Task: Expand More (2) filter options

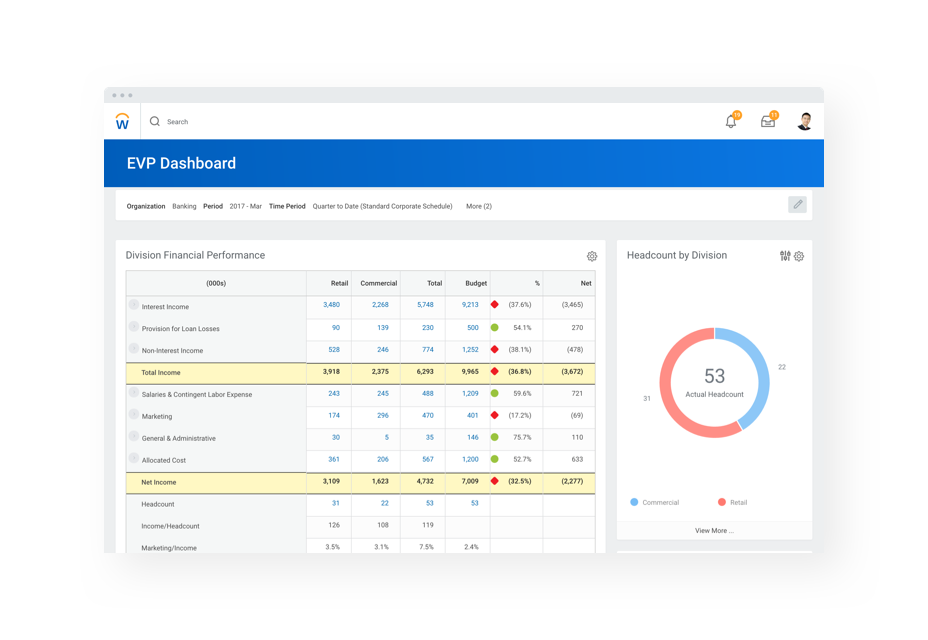Action: tap(479, 206)
